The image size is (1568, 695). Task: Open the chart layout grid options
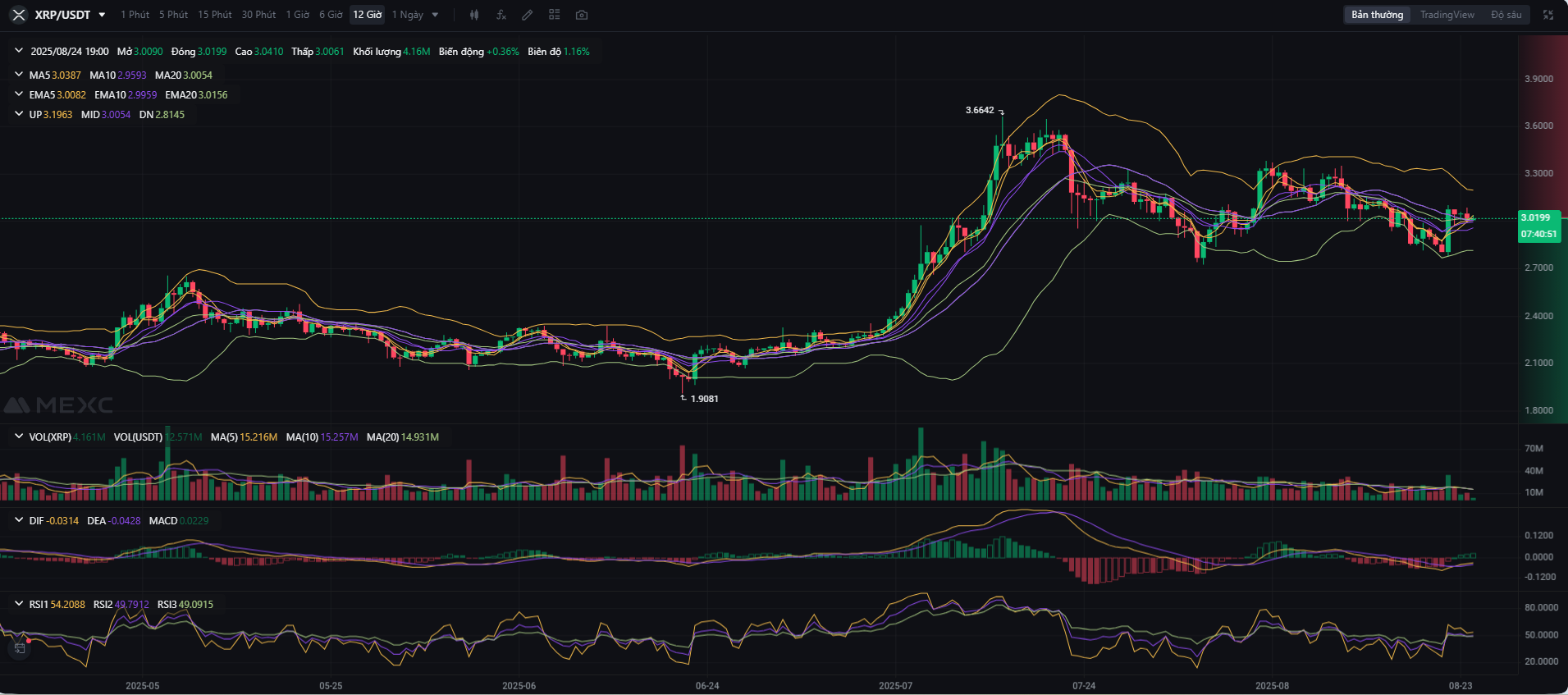[x=555, y=15]
